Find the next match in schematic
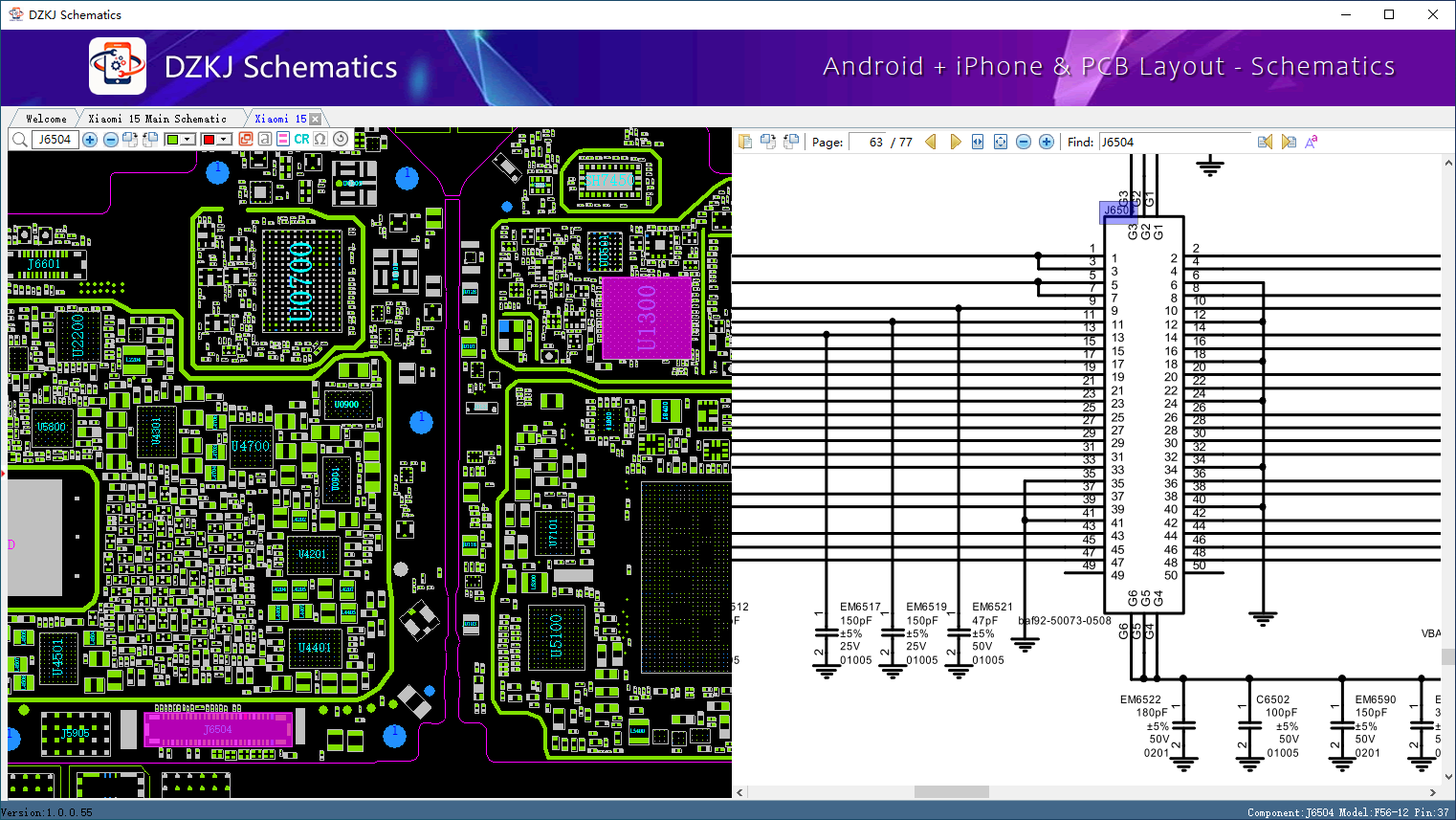 pyautogui.click(x=1289, y=142)
